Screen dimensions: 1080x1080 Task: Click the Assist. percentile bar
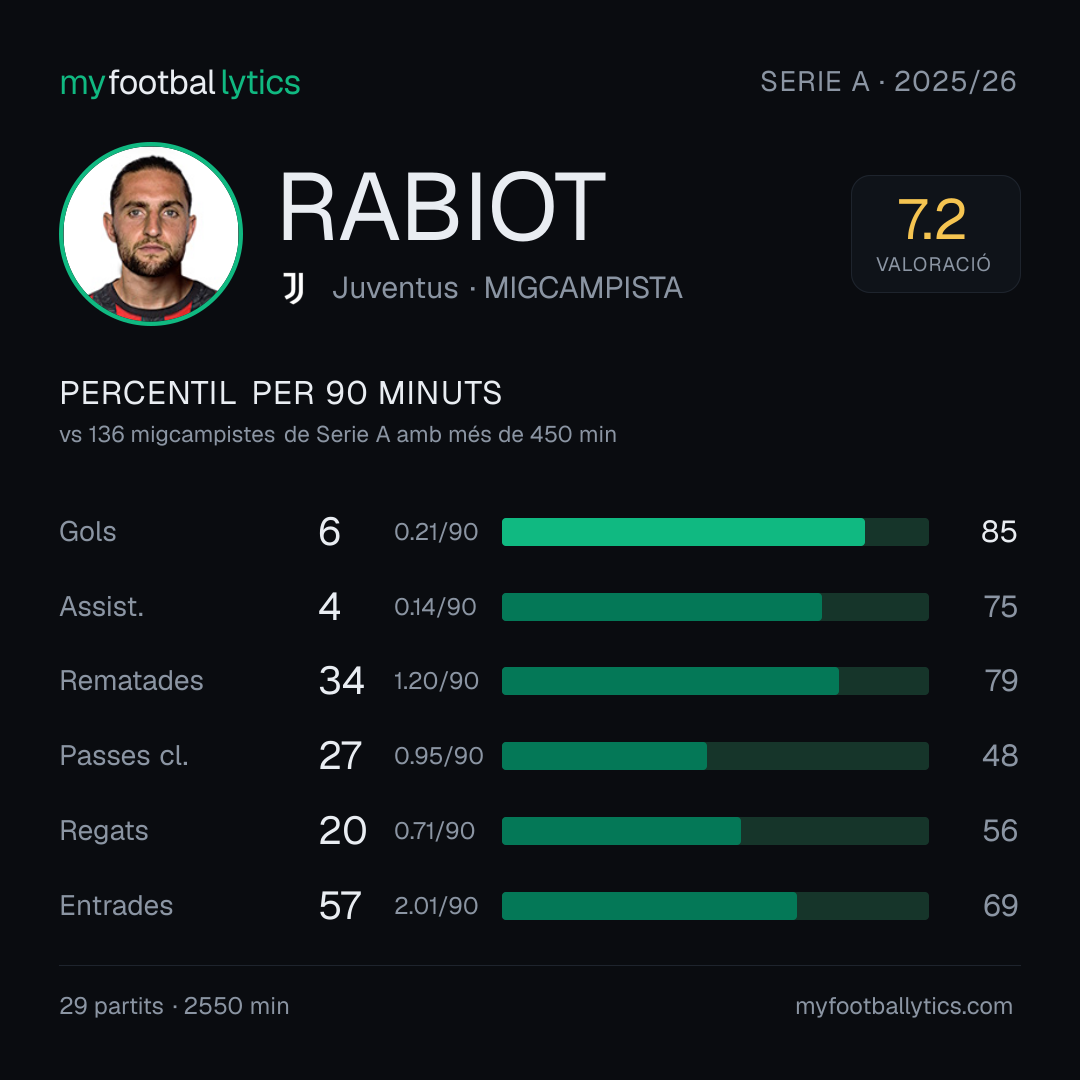click(715, 607)
